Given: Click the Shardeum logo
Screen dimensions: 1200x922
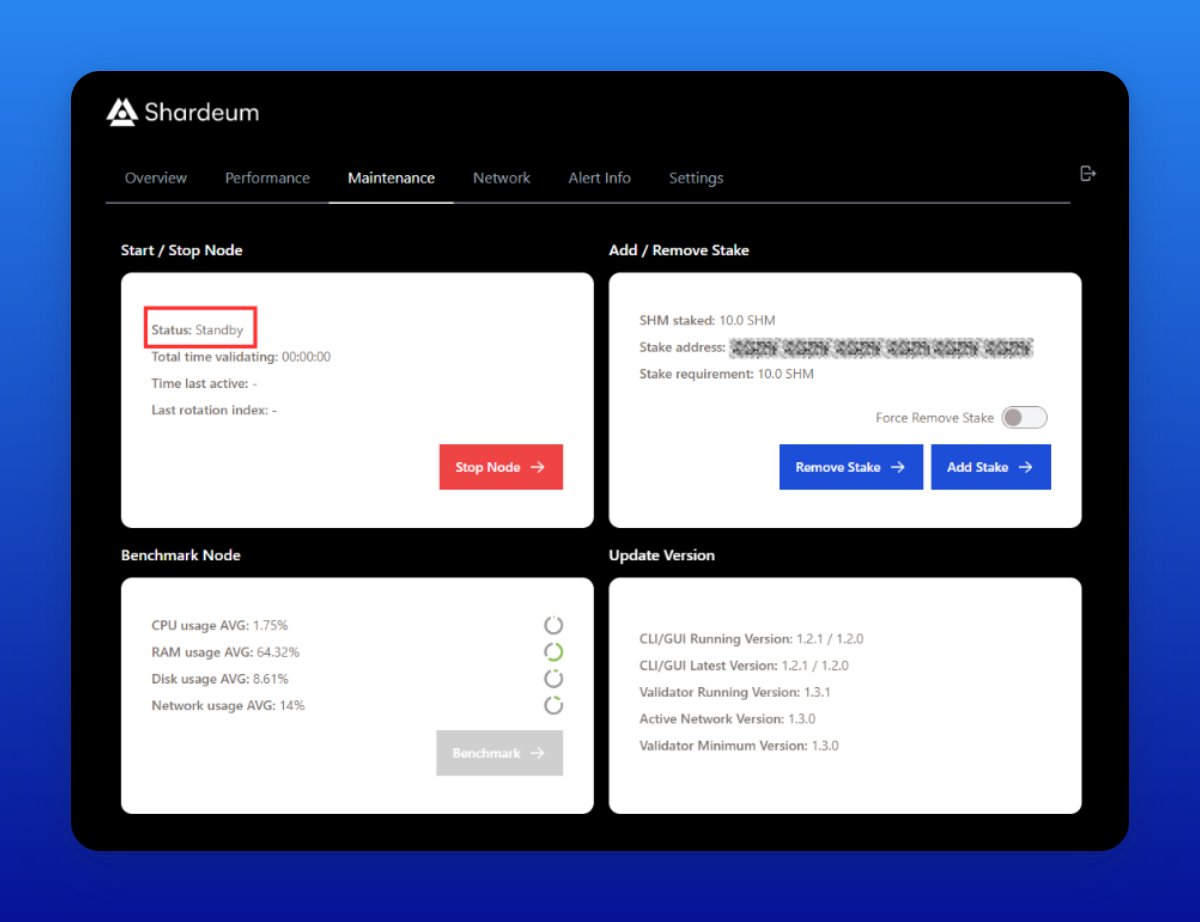Looking at the screenshot, I should tap(183, 112).
